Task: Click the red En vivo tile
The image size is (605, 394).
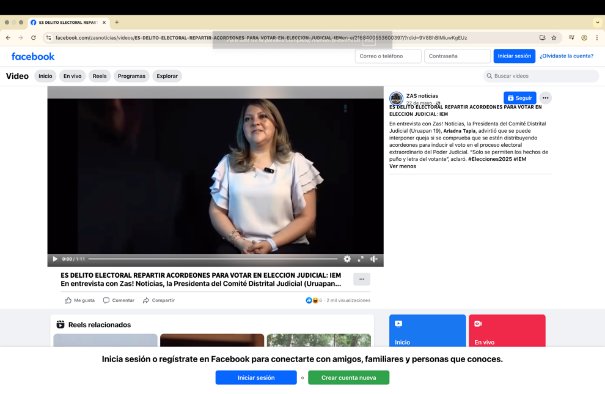Action: (507, 330)
